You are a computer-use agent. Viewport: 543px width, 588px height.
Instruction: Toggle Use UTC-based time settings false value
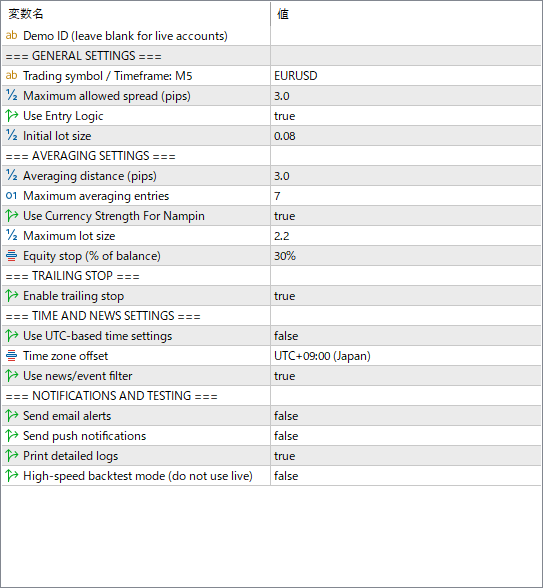coord(405,336)
